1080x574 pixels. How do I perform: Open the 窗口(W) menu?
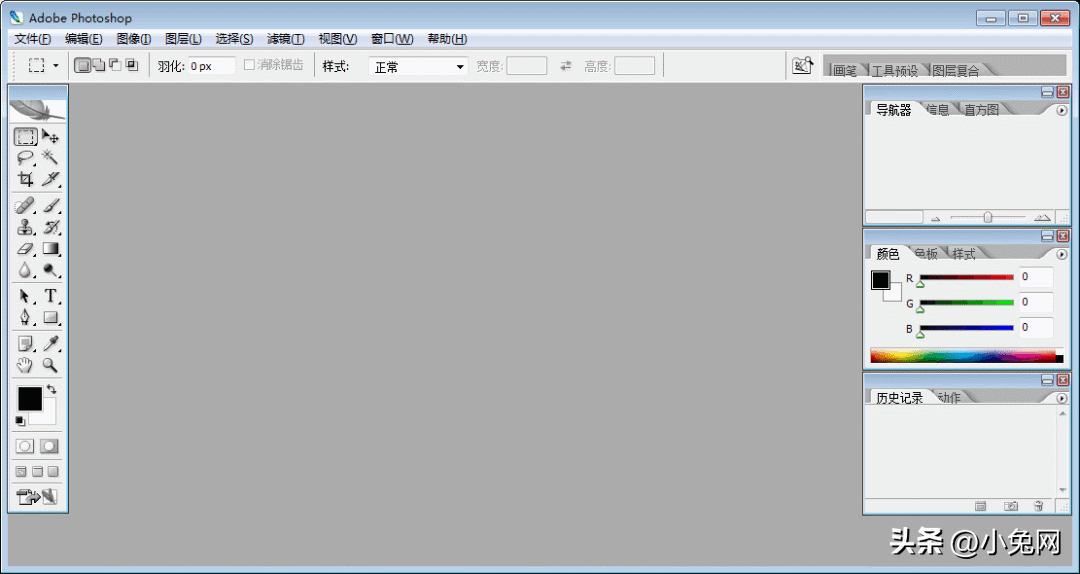tap(393, 39)
